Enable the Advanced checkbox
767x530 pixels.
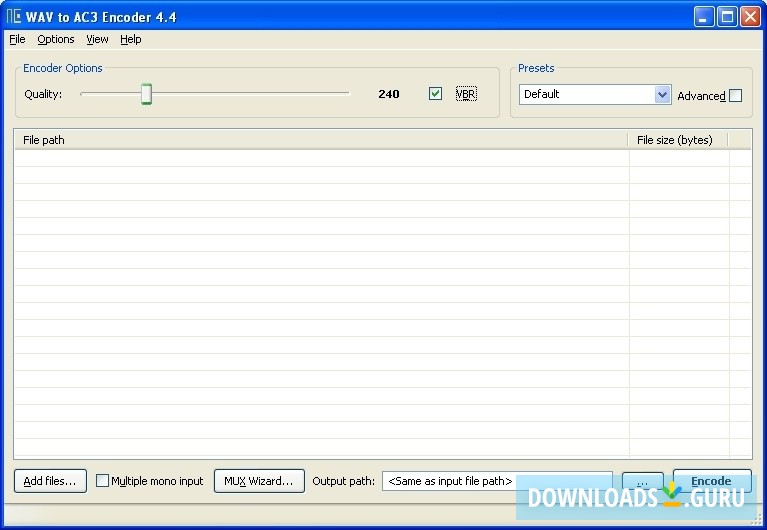735,95
